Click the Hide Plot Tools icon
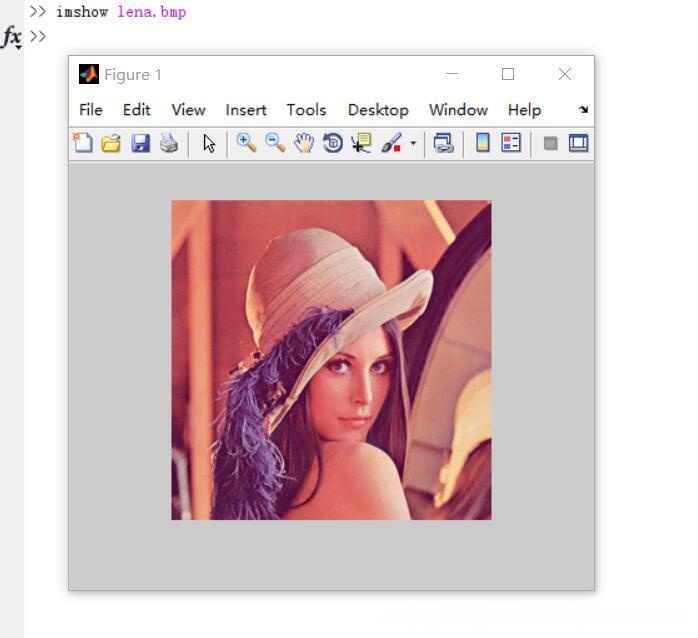 [x=551, y=143]
